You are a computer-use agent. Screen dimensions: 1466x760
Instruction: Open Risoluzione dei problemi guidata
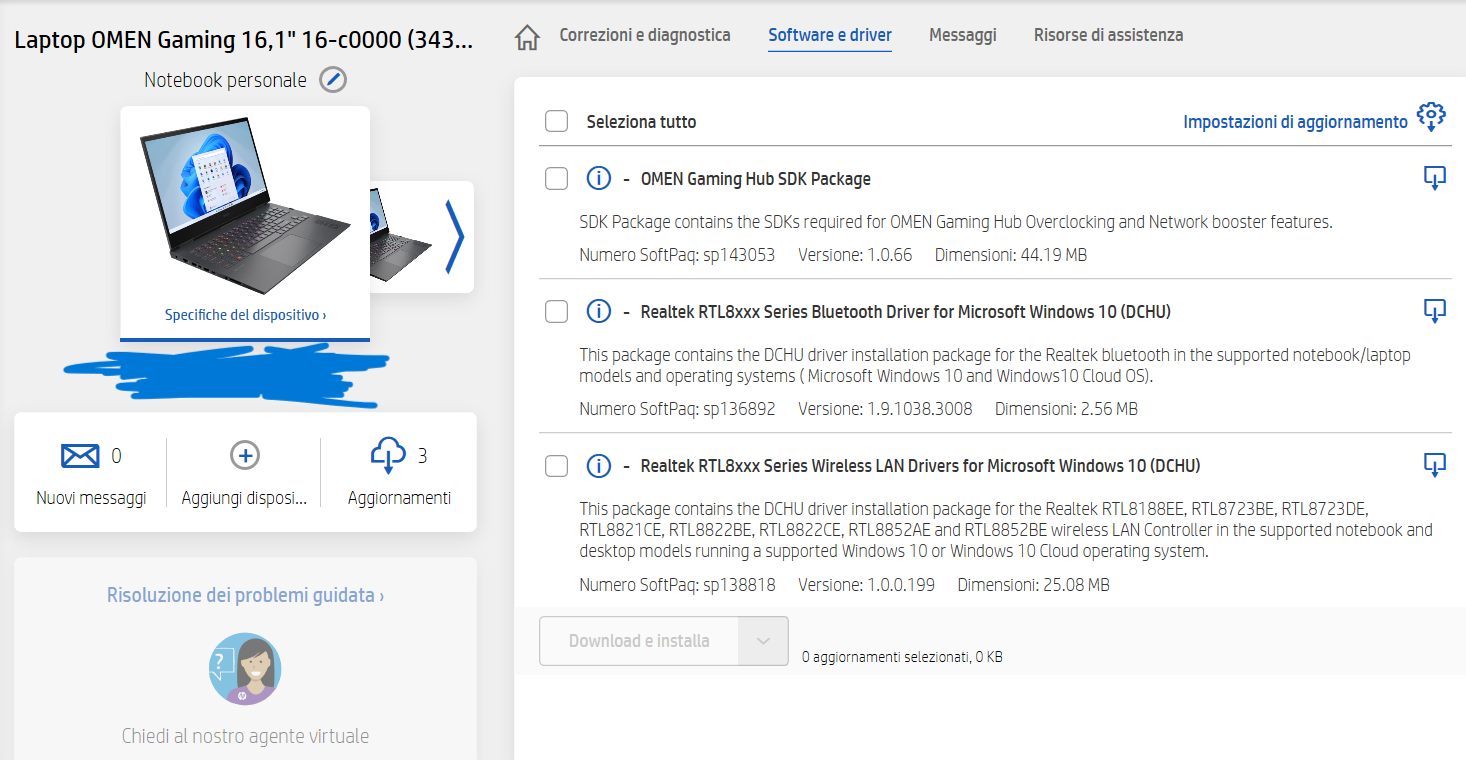(244, 594)
